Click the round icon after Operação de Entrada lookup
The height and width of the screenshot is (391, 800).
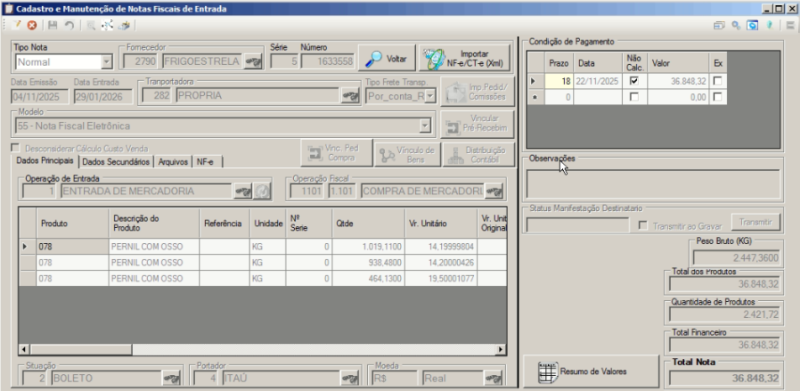point(262,191)
